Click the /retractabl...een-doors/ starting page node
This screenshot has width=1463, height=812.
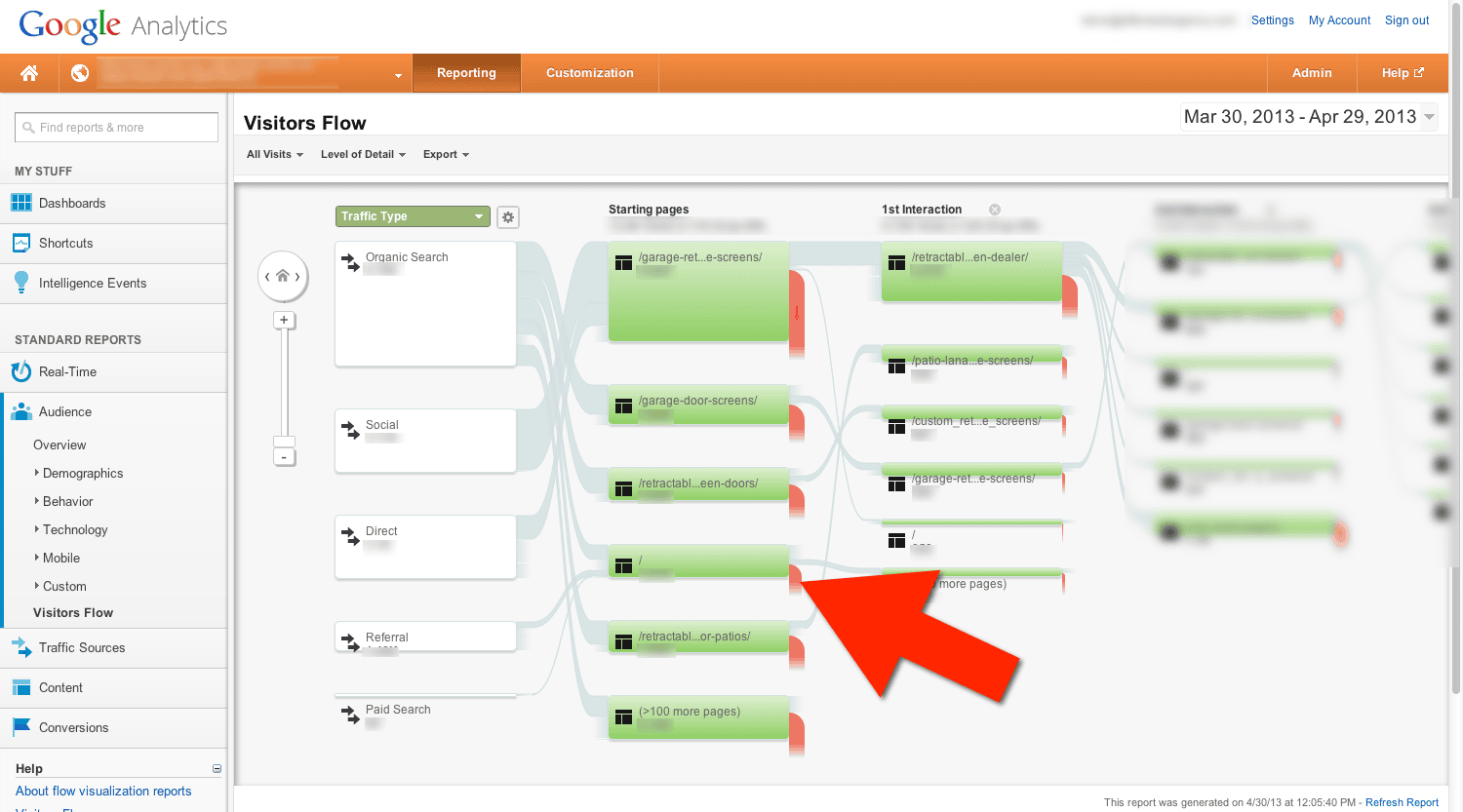pos(698,484)
